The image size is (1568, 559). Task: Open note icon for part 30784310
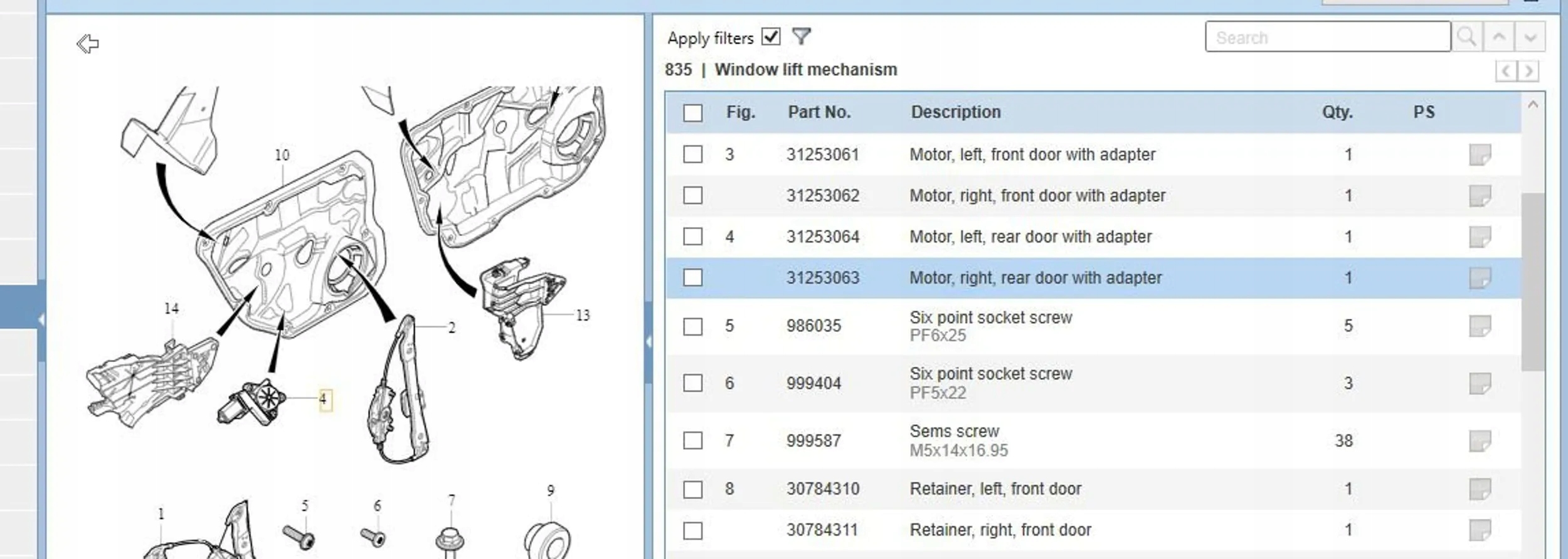coord(1480,489)
